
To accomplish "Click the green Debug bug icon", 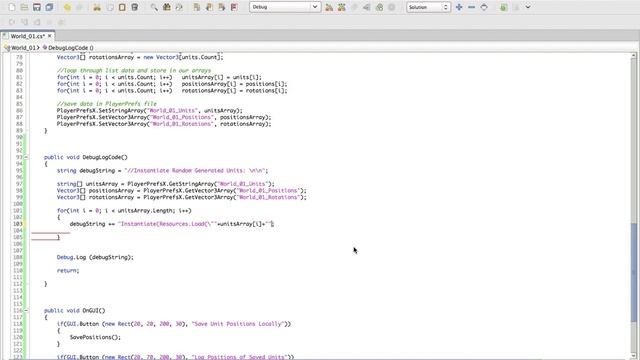I will coord(380,7).
